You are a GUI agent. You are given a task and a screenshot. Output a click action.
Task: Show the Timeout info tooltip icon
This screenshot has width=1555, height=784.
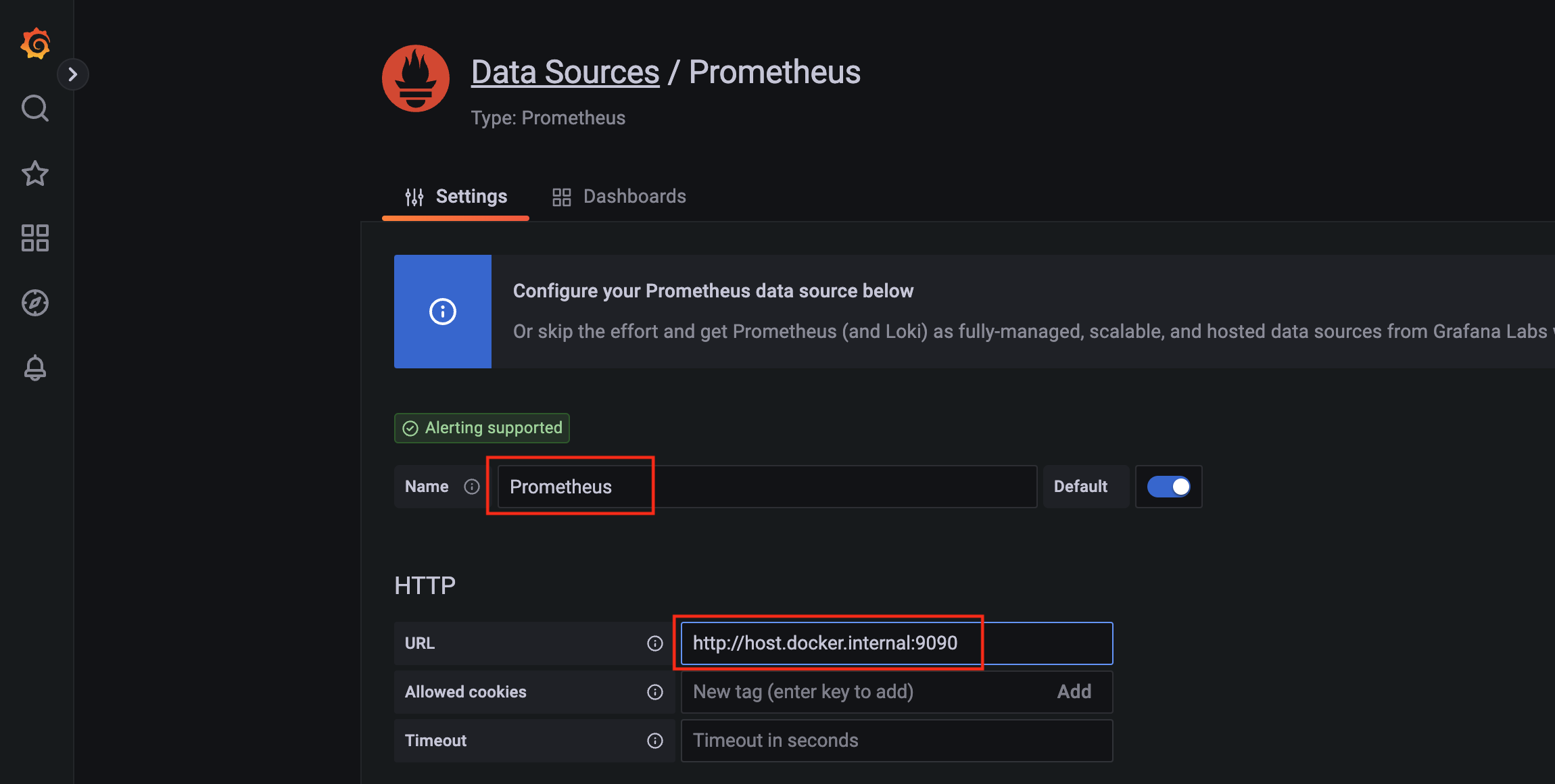655,741
